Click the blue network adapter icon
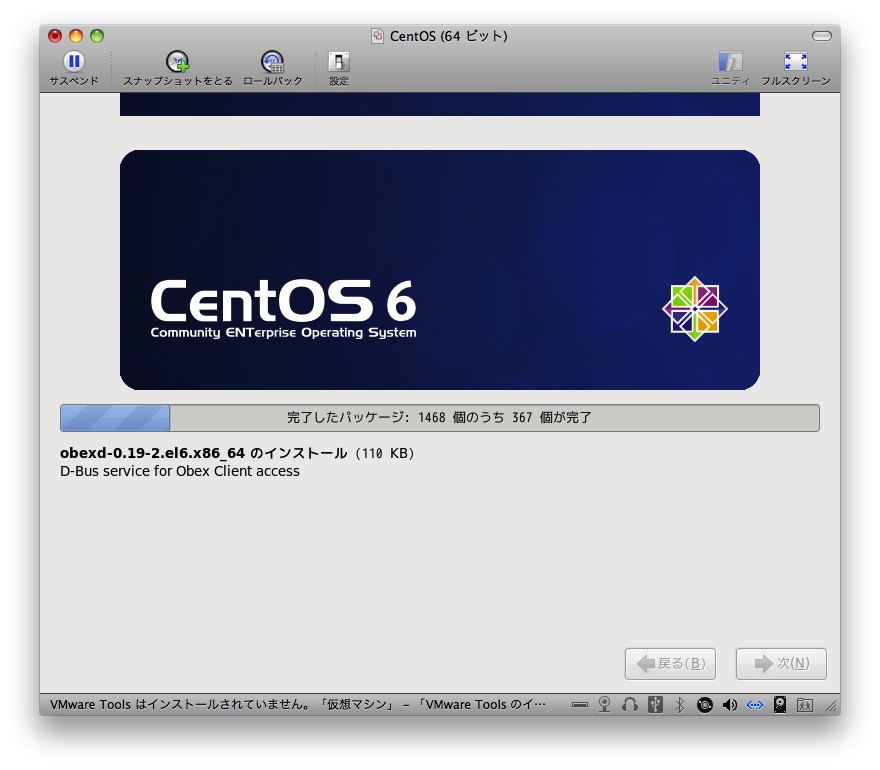 [x=755, y=704]
